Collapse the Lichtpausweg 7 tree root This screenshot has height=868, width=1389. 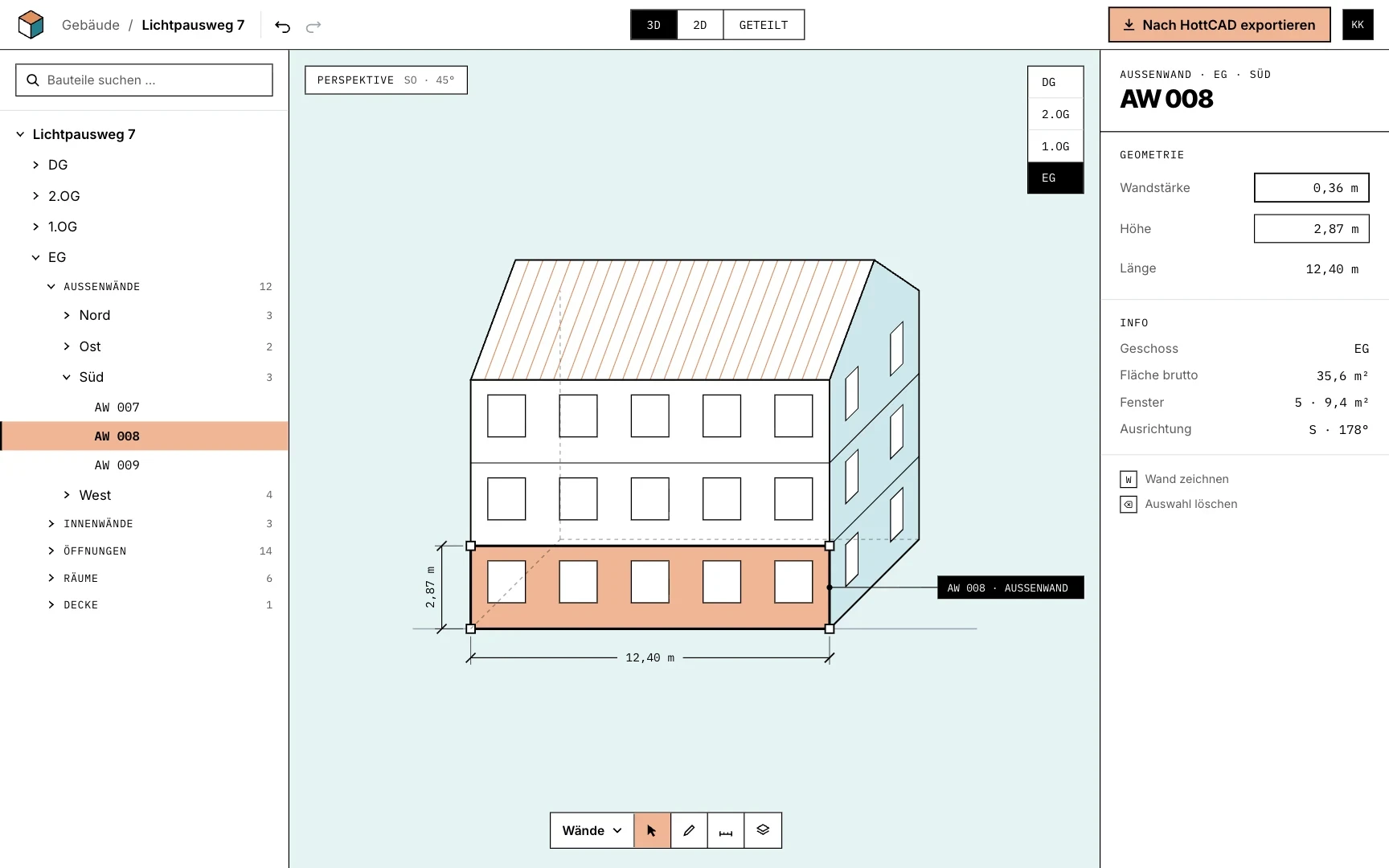click(20, 134)
